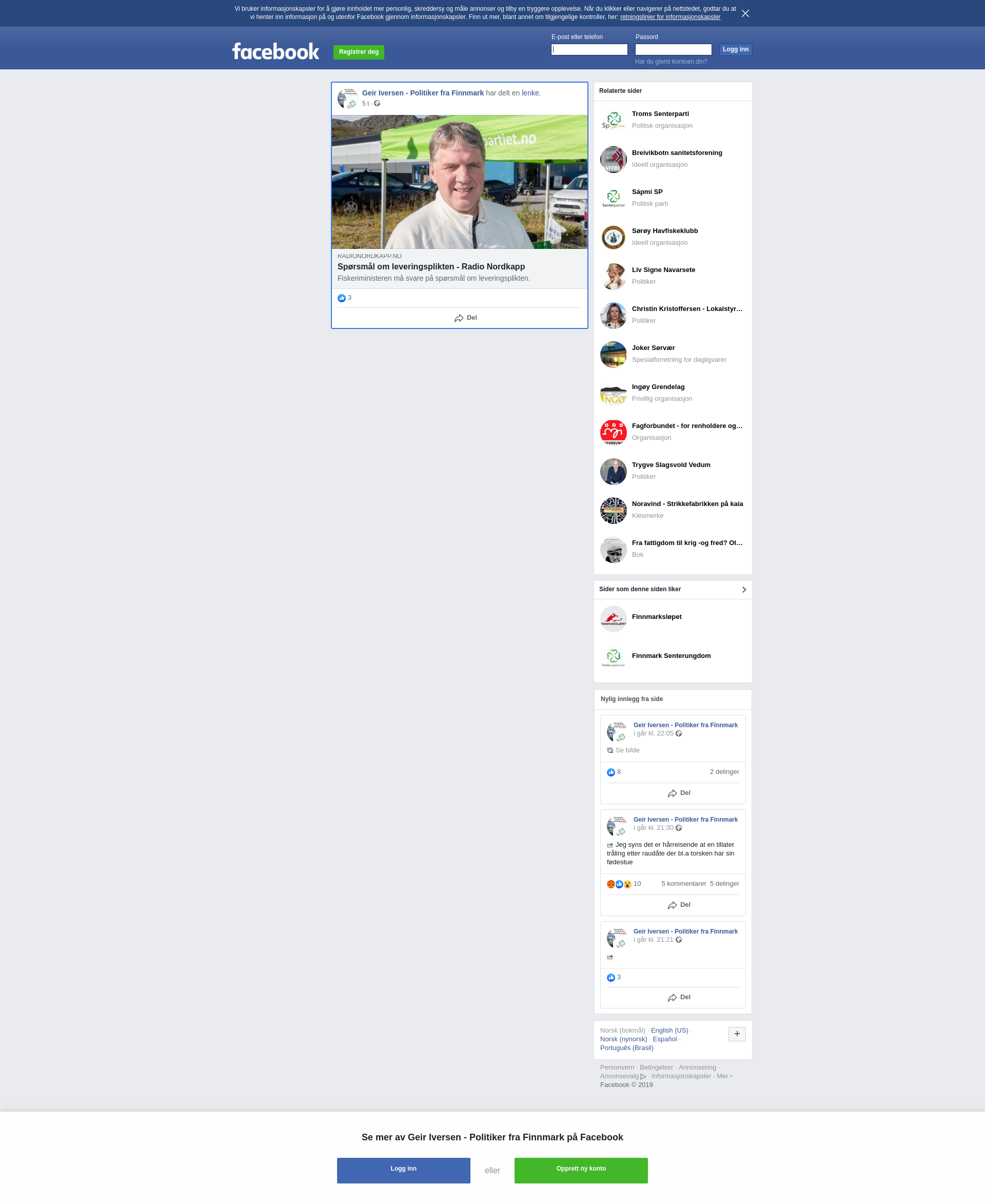Open Spørsmål om leveringsplikten article title
This screenshot has height=1204, width=985.
pos(430,267)
